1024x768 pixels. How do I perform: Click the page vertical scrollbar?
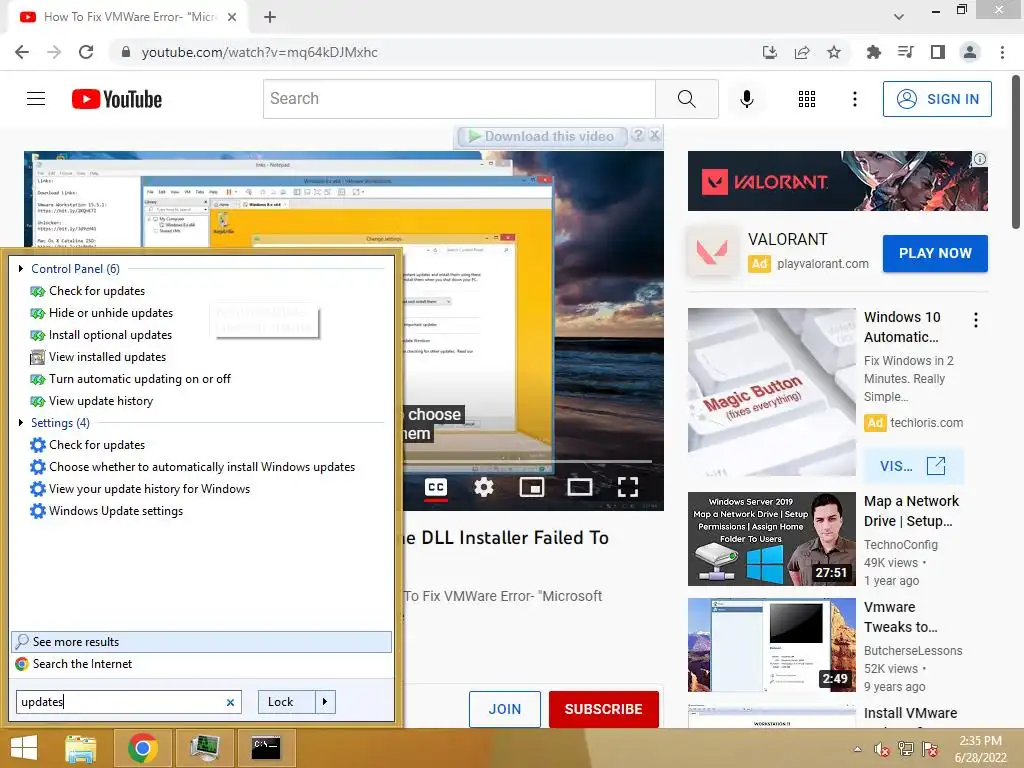point(1016,152)
